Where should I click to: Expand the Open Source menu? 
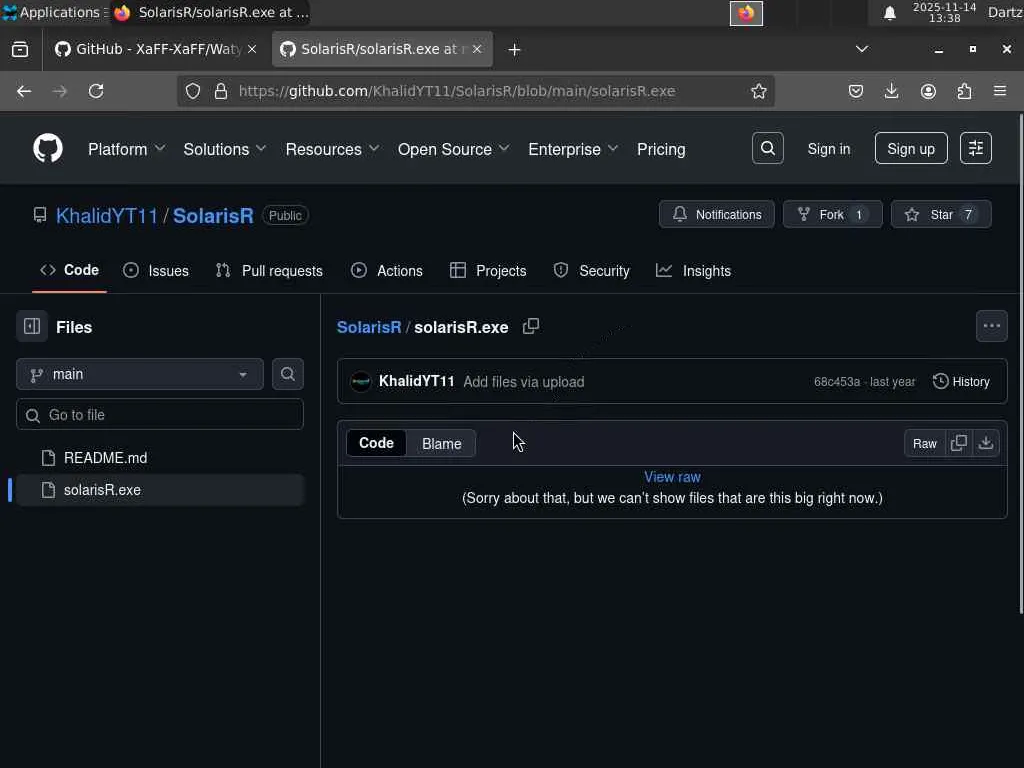[x=454, y=150]
